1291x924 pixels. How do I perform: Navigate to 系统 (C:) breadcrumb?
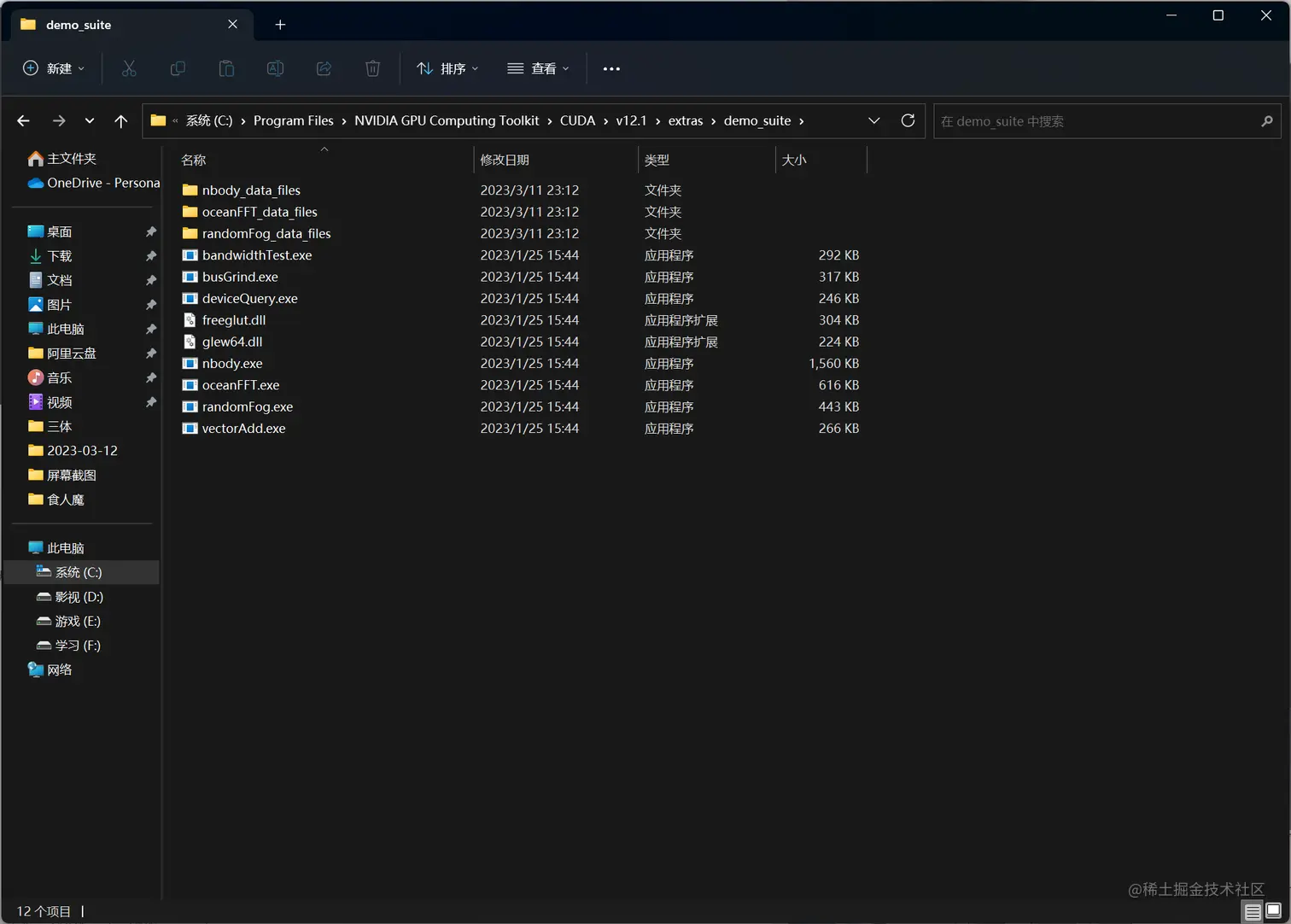(x=209, y=120)
